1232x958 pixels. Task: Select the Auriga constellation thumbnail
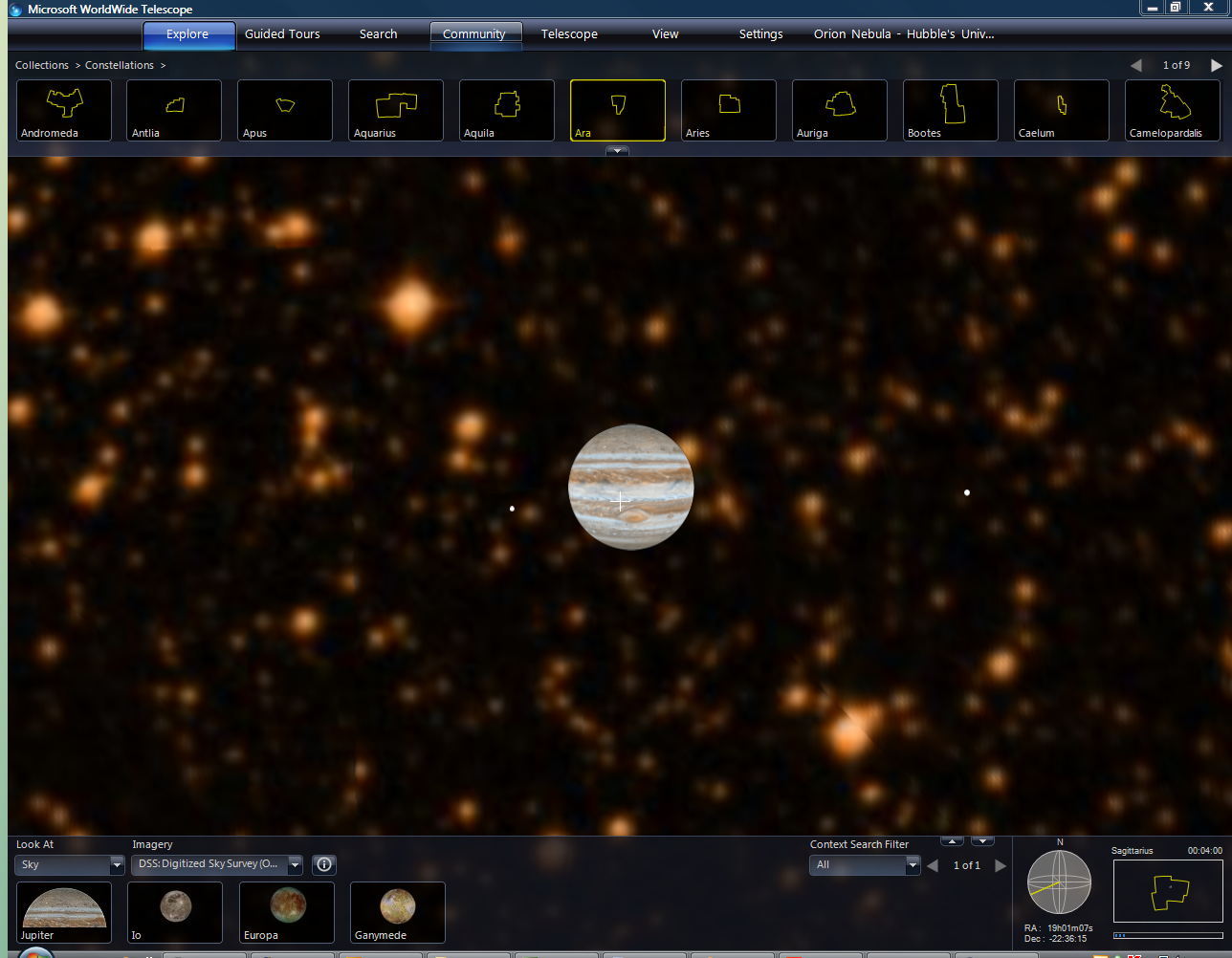click(x=840, y=110)
